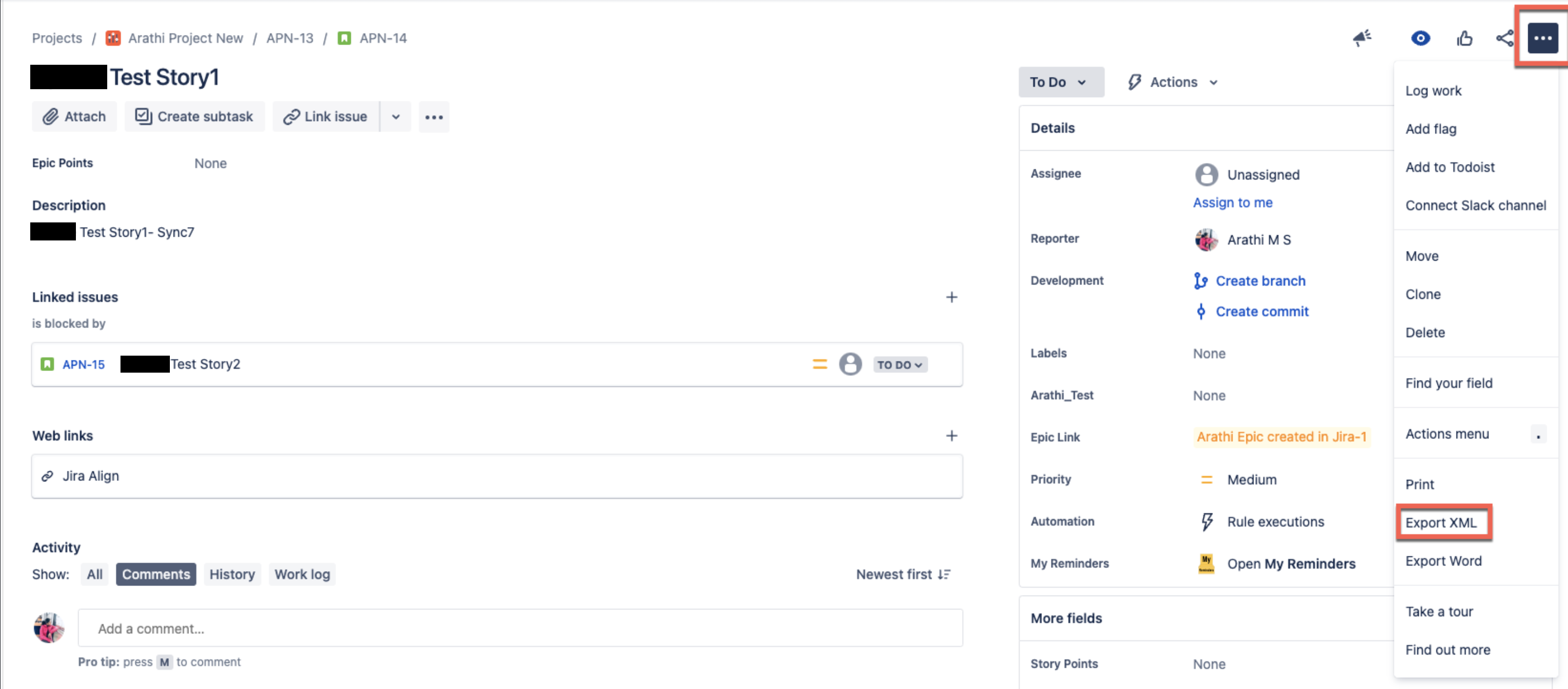
Task: Click the Create subtask icon
Action: pos(144,116)
